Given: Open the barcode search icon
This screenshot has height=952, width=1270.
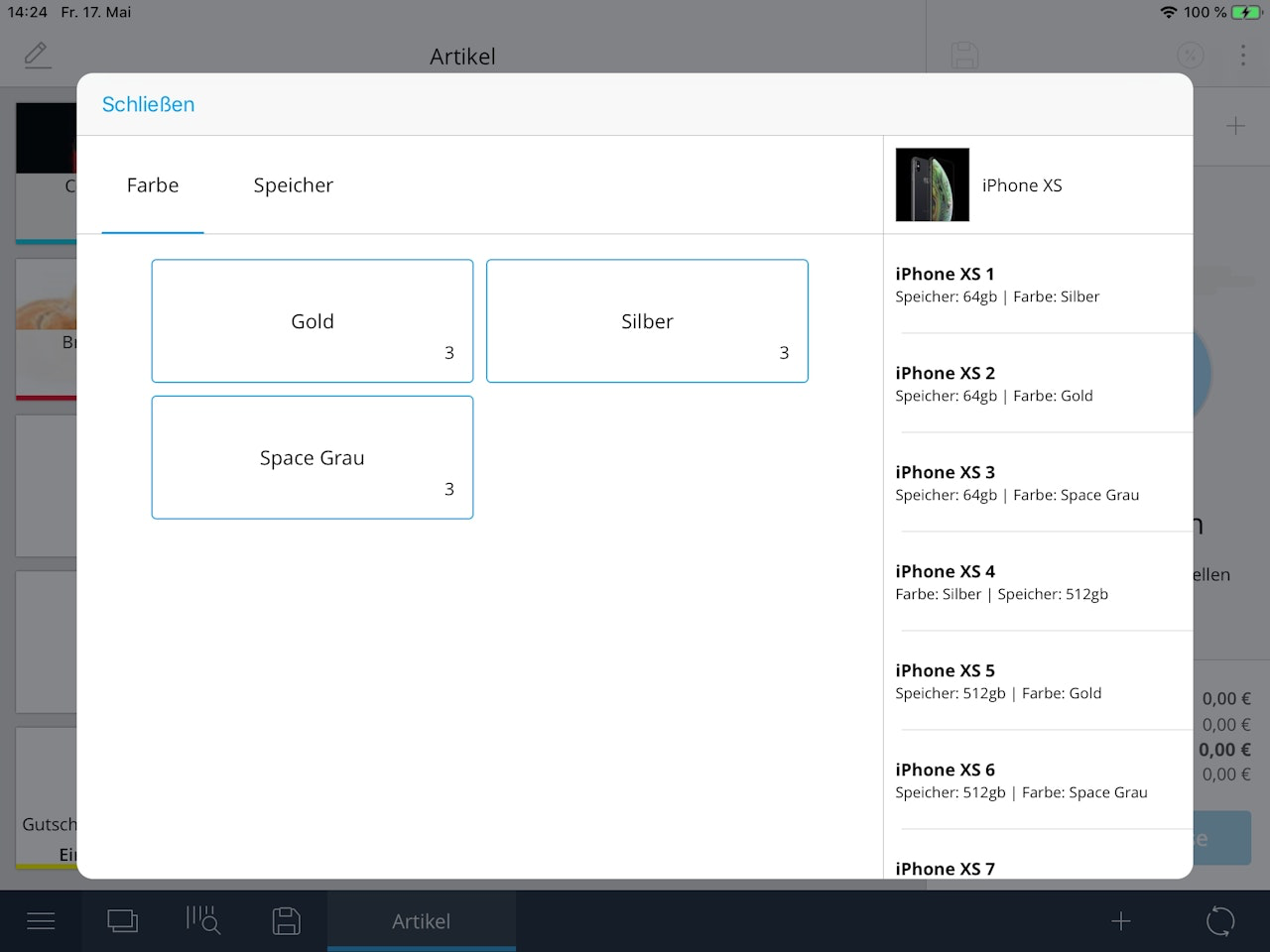Looking at the screenshot, I should [203, 920].
